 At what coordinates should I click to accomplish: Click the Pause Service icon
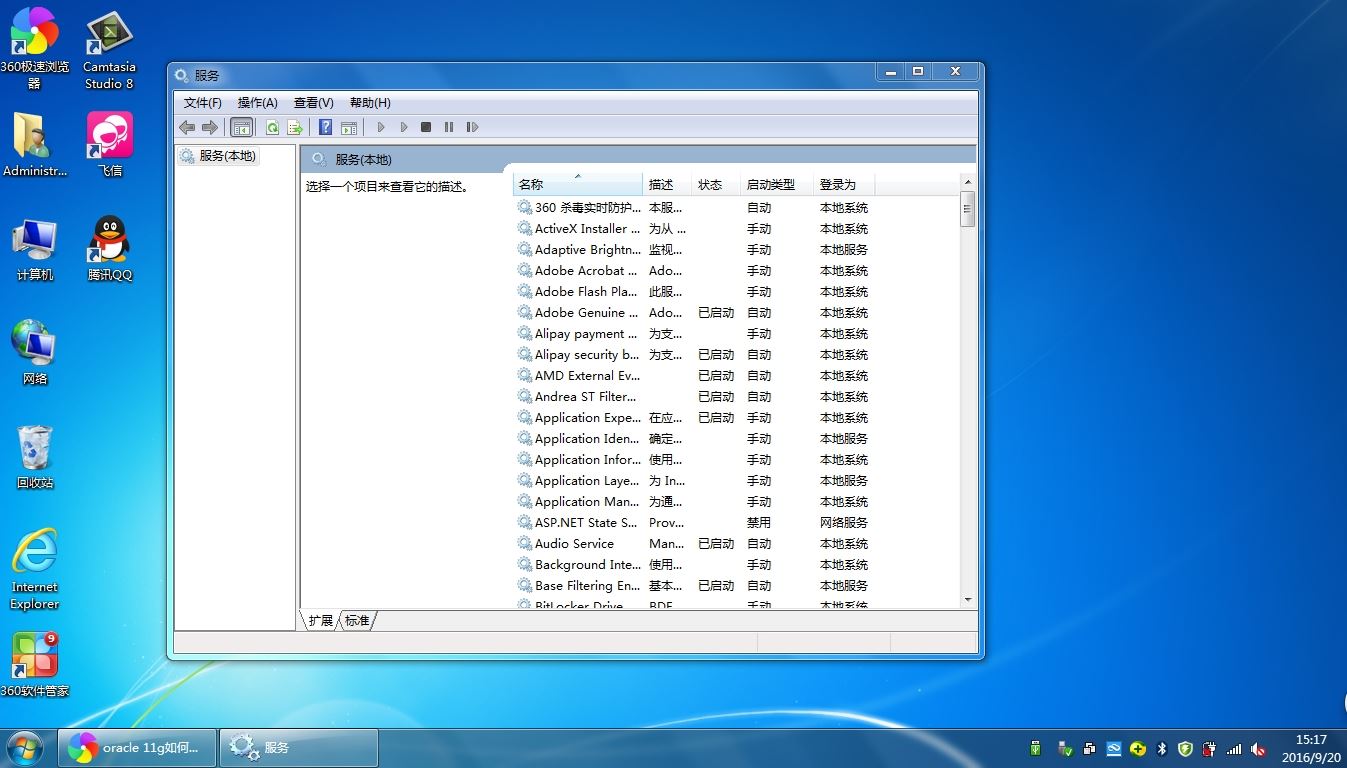[x=449, y=127]
